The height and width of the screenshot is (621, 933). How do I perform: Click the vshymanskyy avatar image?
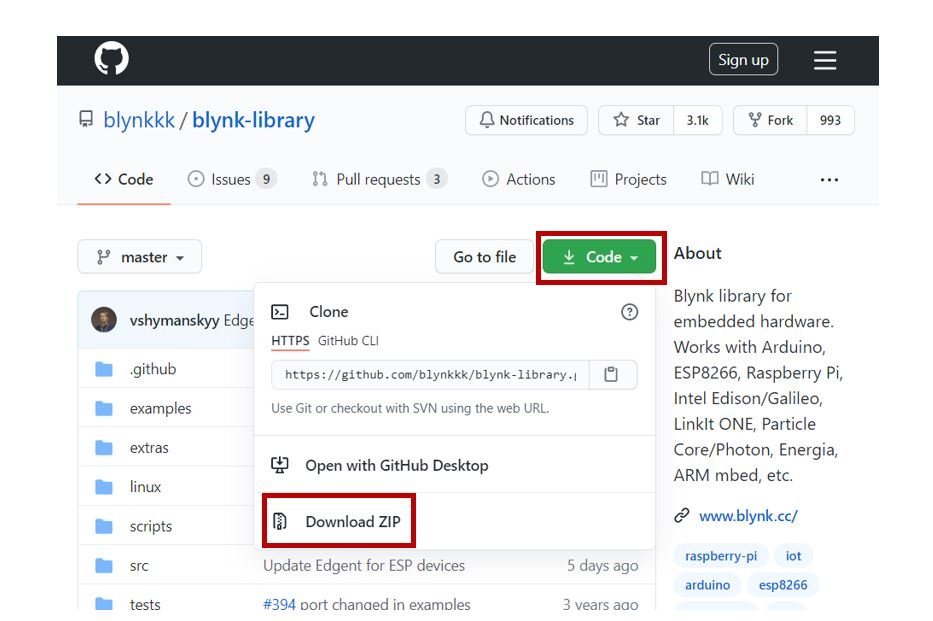coord(104,320)
